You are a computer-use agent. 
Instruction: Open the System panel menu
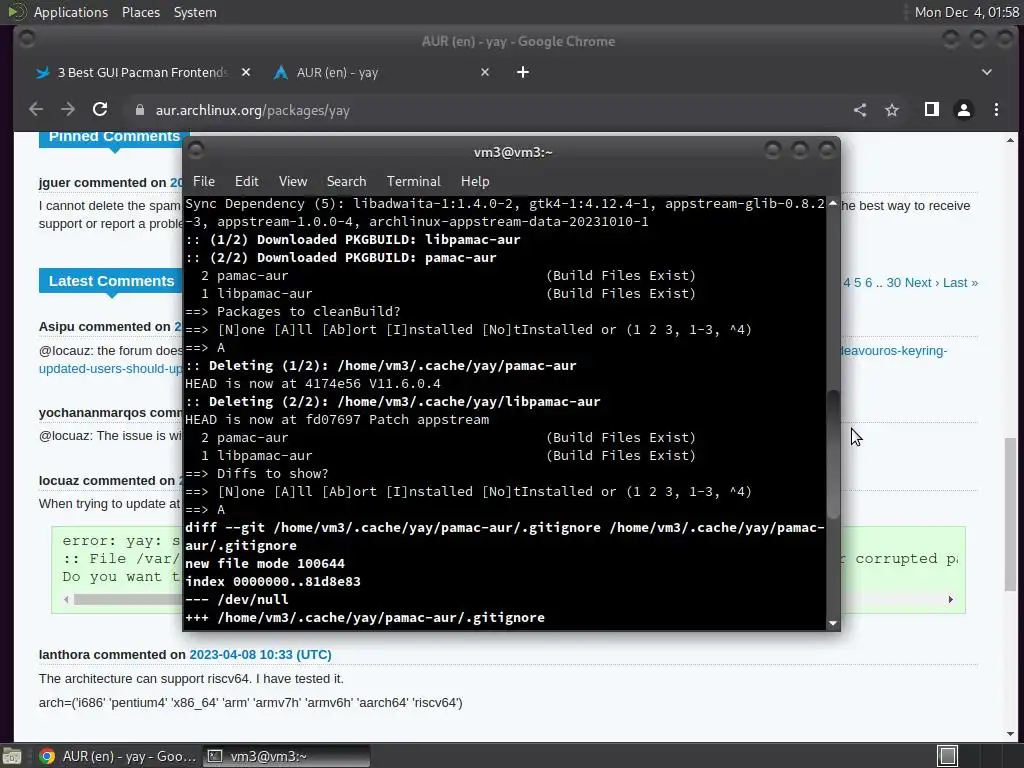pos(195,12)
